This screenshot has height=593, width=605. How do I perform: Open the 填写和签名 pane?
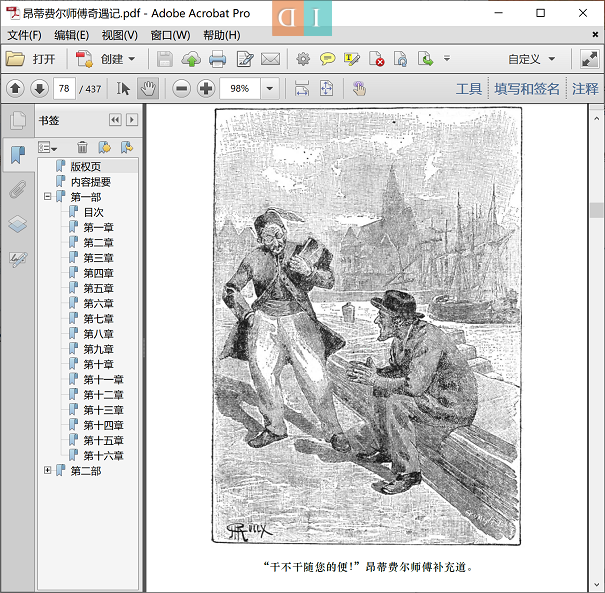(x=527, y=89)
